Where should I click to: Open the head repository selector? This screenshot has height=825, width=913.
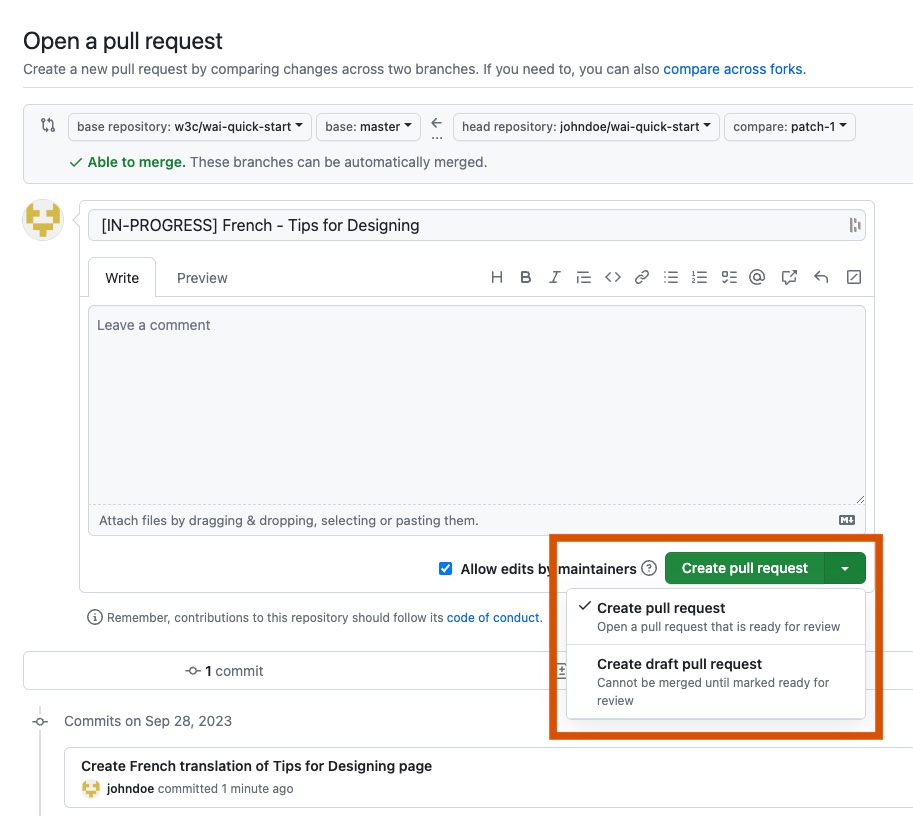586,127
